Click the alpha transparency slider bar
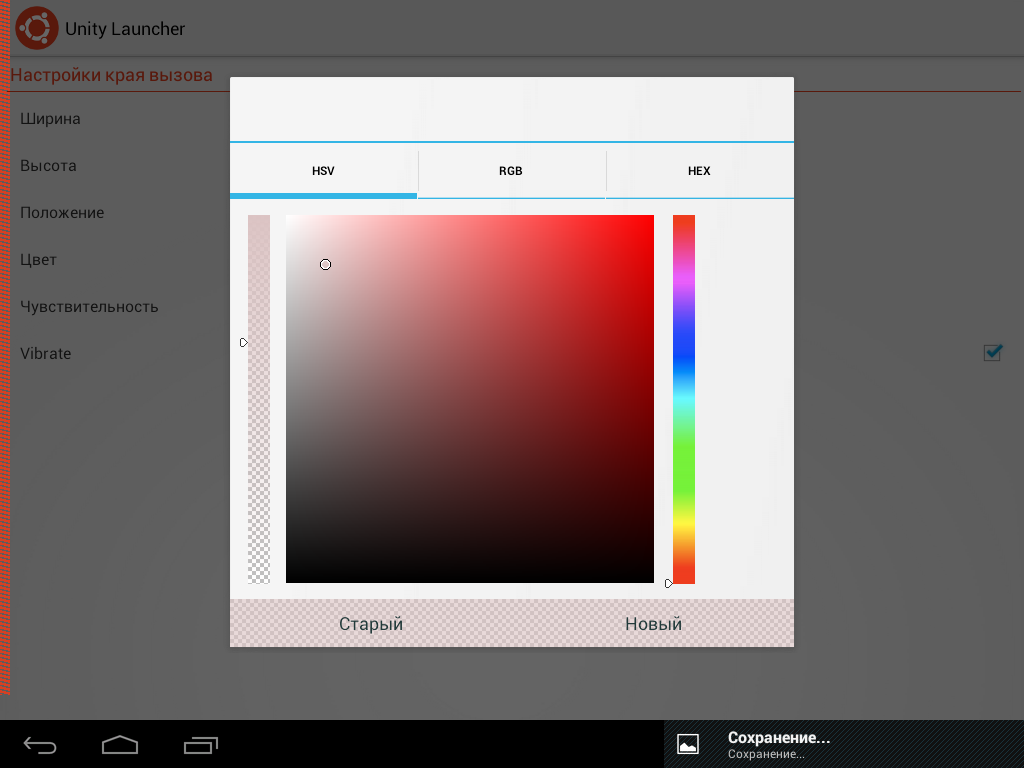The width and height of the screenshot is (1024, 768). (x=259, y=399)
